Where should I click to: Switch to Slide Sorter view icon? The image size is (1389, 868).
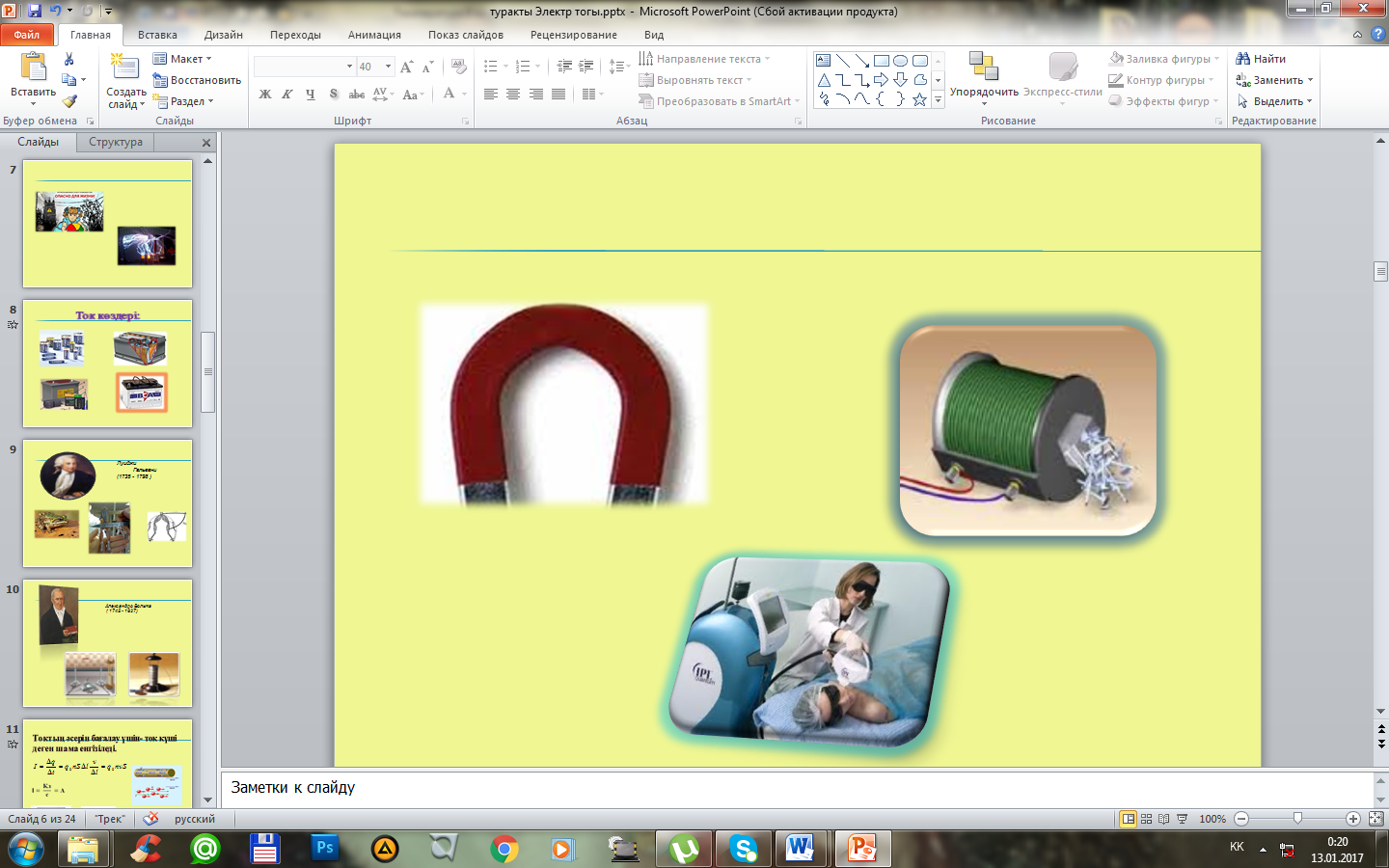(x=1146, y=819)
